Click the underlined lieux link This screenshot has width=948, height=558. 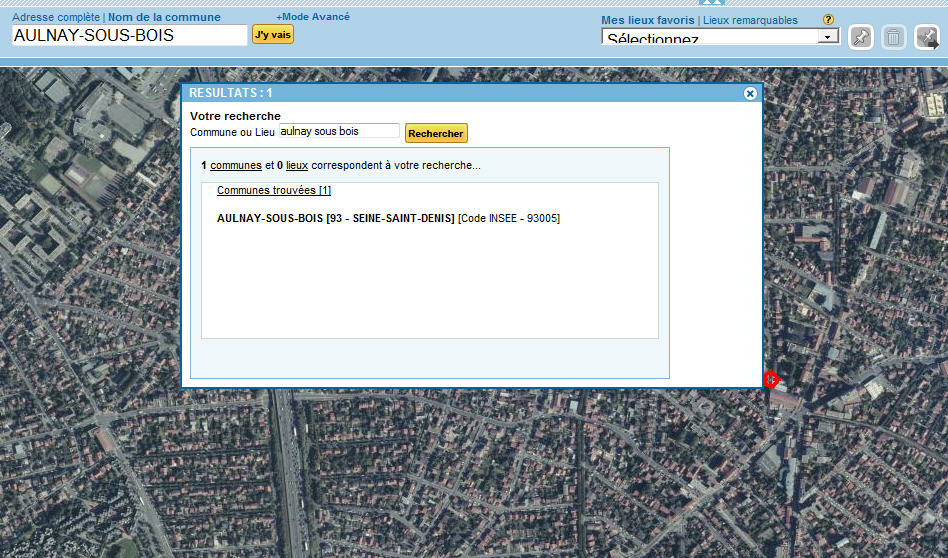click(x=296, y=165)
